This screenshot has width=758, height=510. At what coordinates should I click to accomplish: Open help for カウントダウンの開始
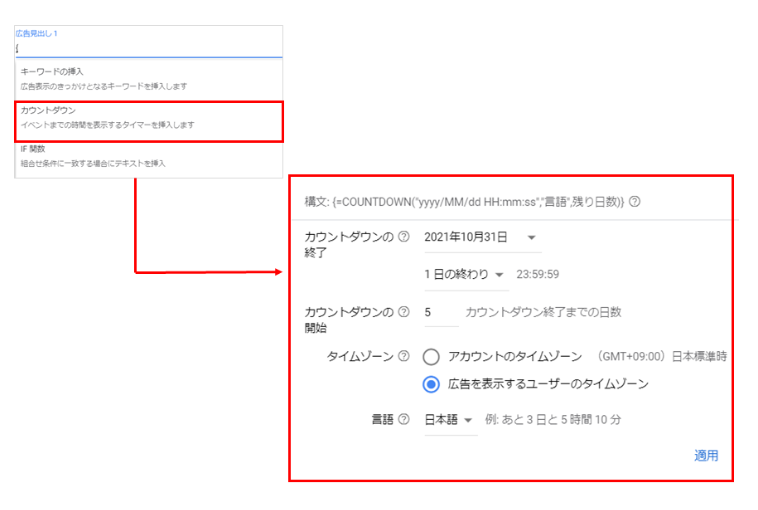[x=404, y=312]
